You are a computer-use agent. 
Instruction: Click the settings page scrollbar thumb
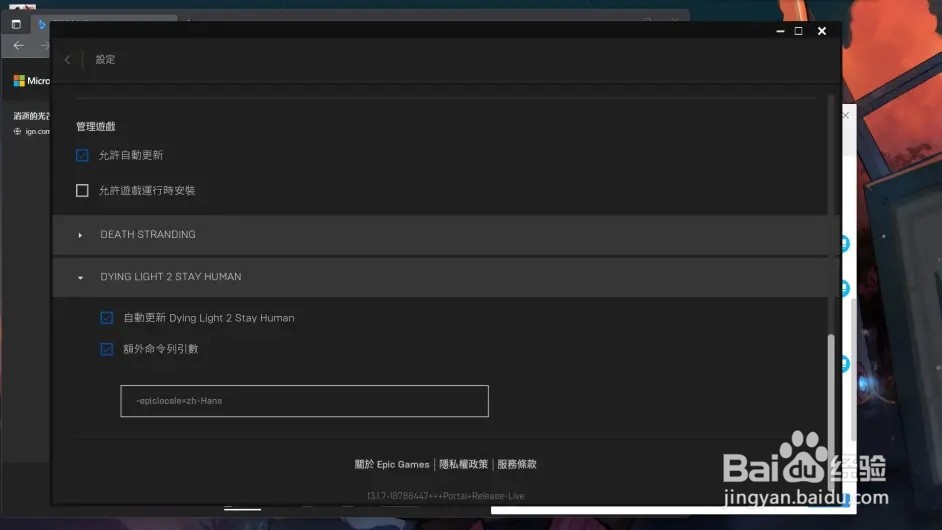click(x=831, y=413)
